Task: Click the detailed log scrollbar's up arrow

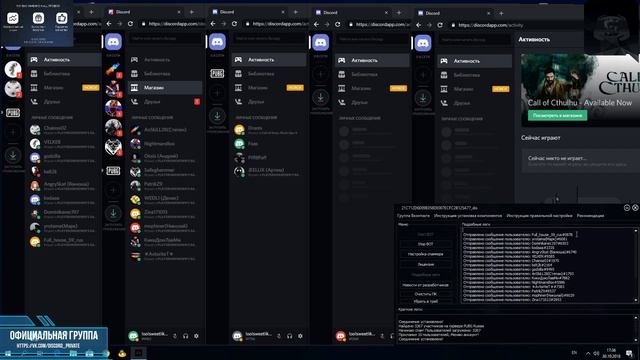Action: (636, 231)
